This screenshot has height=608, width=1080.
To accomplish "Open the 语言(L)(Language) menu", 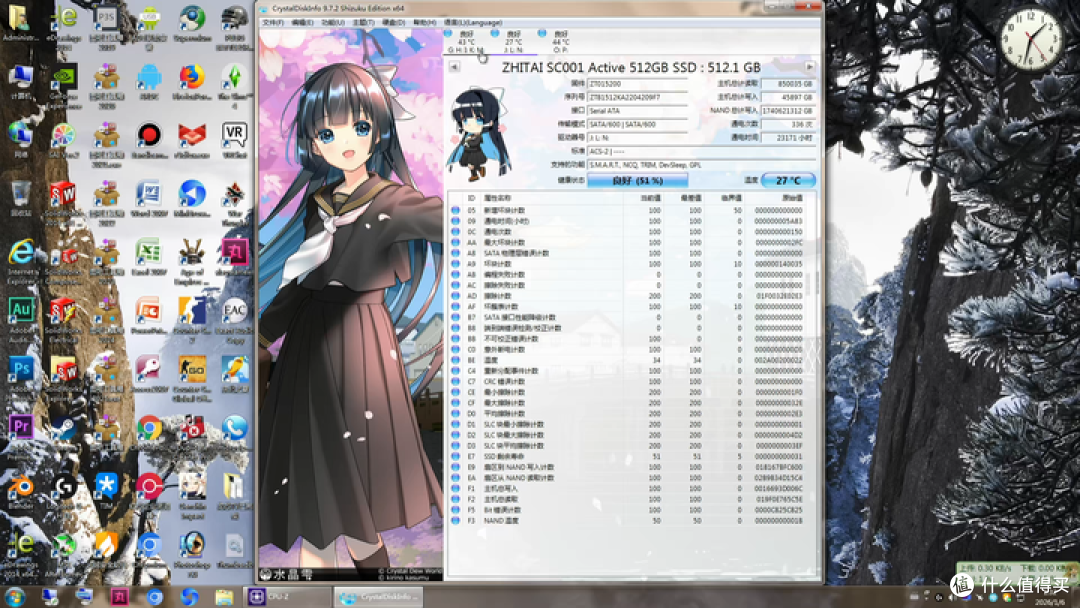I will (473, 23).
